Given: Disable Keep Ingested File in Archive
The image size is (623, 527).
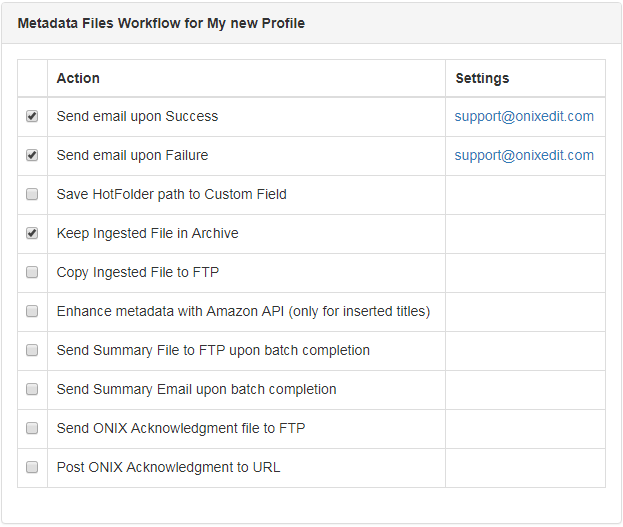Looking at the screenshot, I should tap(32, 233).
